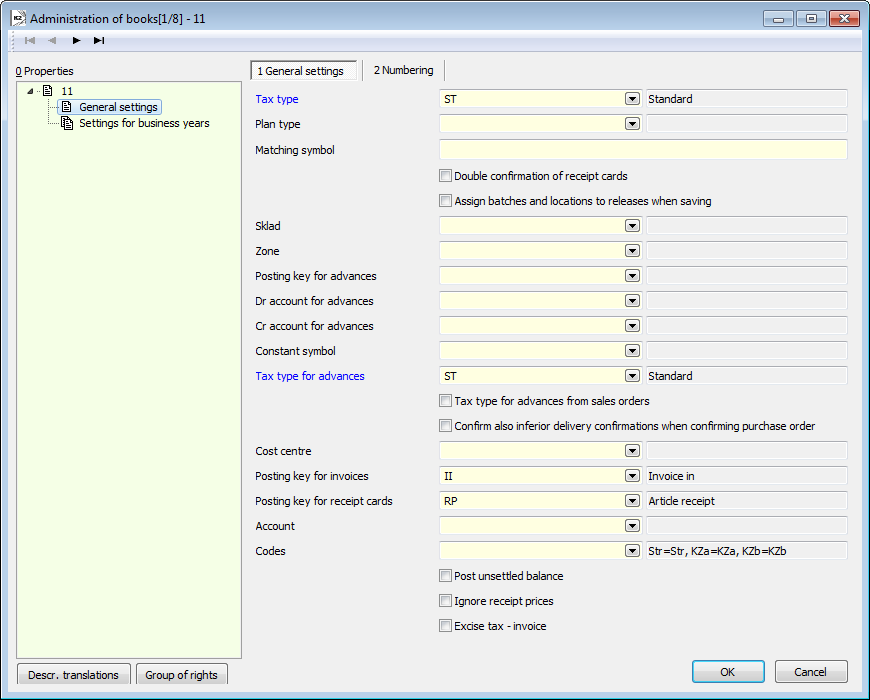Dismiss dialog with Cancel button

point(811,672)
